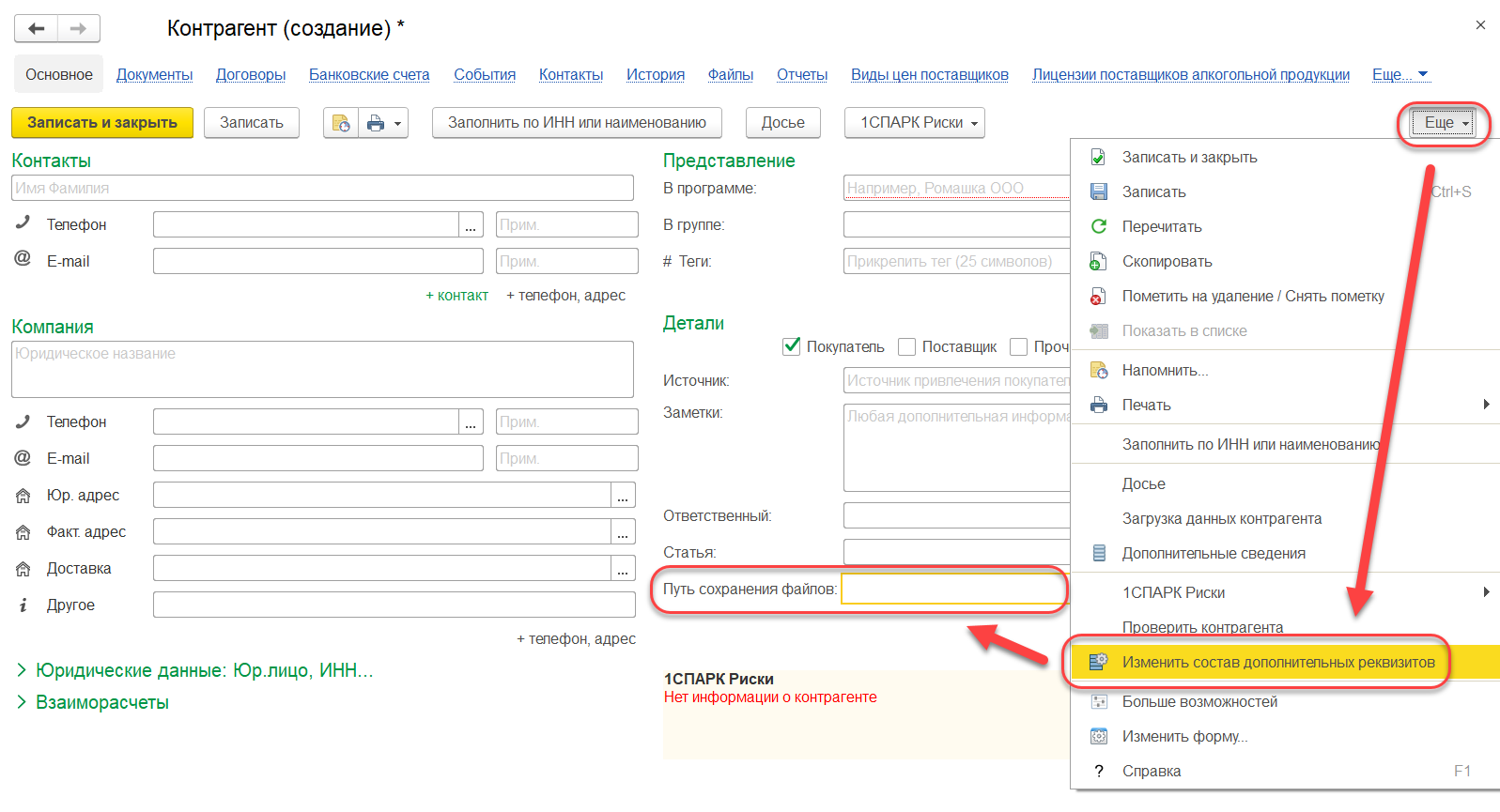Screen dimensions: 1500x812
Task: Click the question mark Справка icon
Action: pyautogui.click(x=1098, y=771)
